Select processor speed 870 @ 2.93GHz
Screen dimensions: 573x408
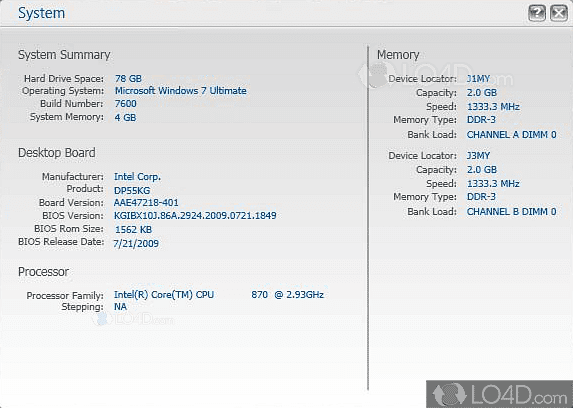(287, 295)
